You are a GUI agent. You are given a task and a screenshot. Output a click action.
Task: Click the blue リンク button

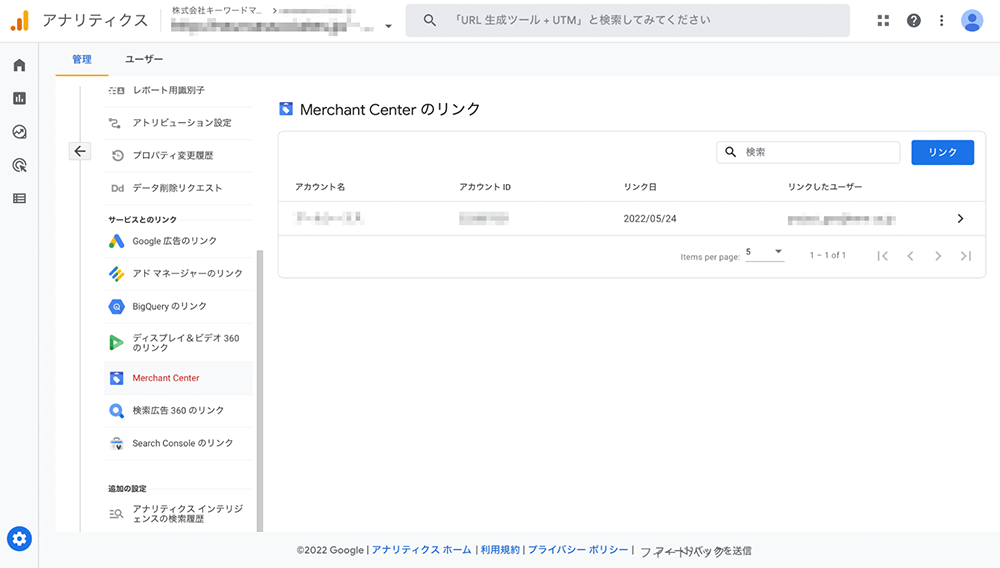click(x=943, y=152)
